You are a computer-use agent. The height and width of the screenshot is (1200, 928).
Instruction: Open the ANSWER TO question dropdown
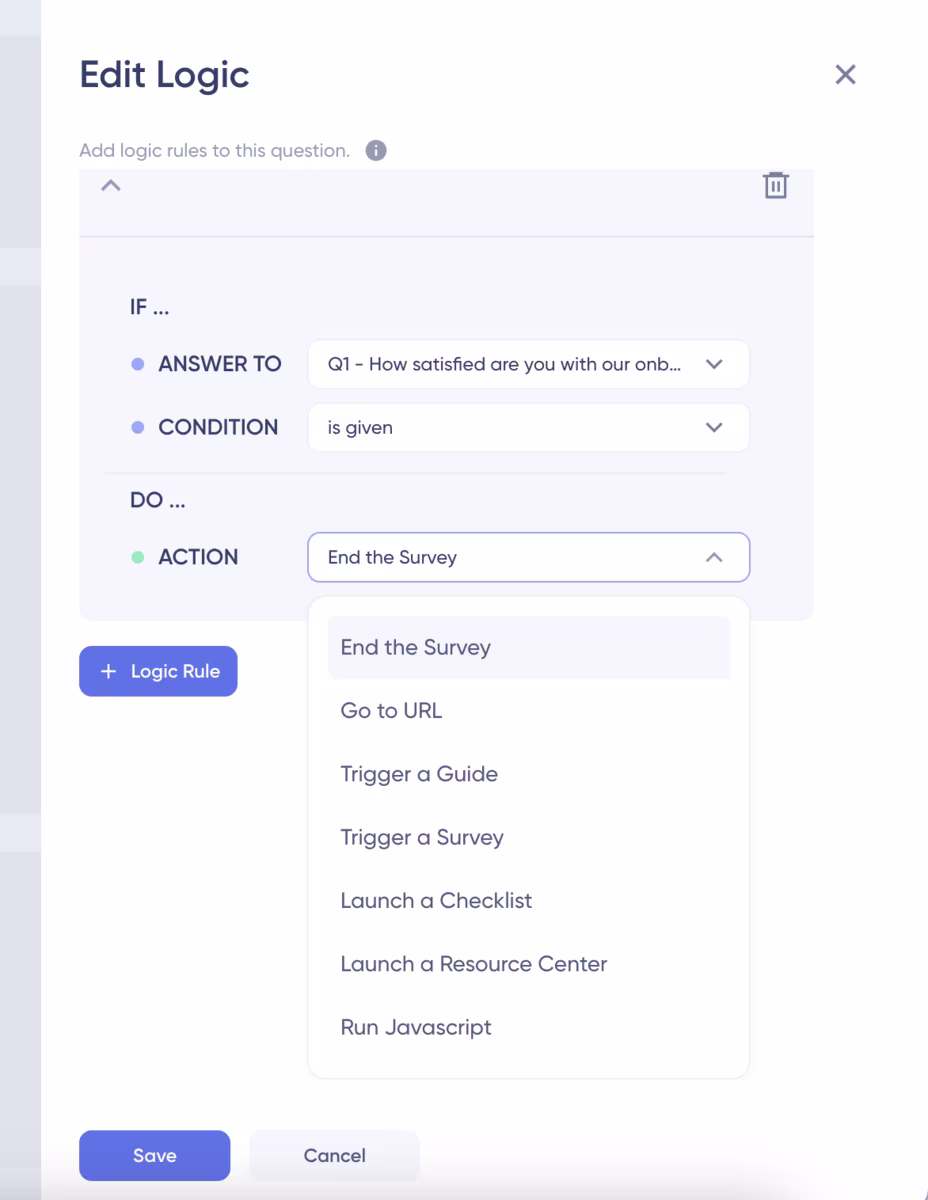pyautogui.click(x=528, y=364)
